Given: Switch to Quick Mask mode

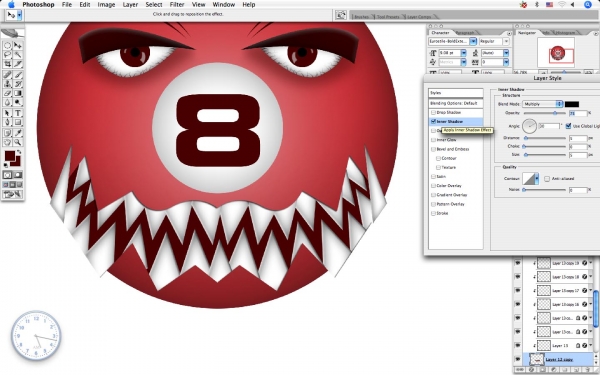Looking at the screenshot, I should (18, 175).
